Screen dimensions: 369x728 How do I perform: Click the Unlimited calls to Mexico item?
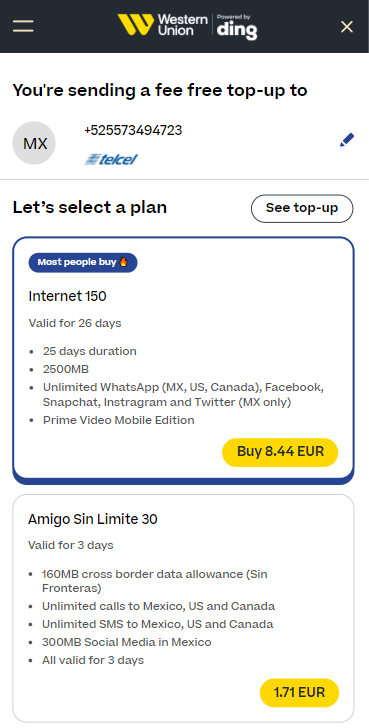(x=158, y=606)
